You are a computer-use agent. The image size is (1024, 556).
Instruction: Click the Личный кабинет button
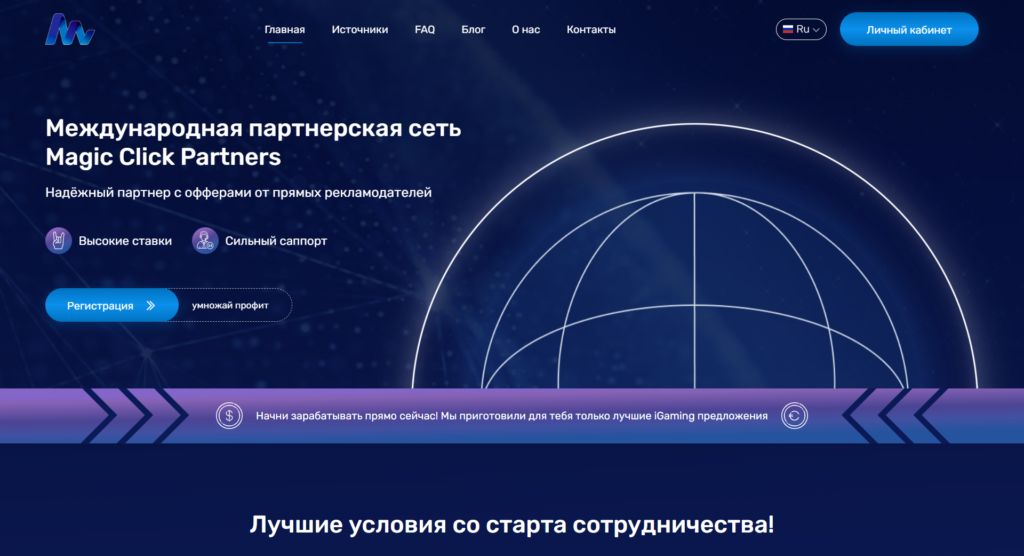coord(909,29)
